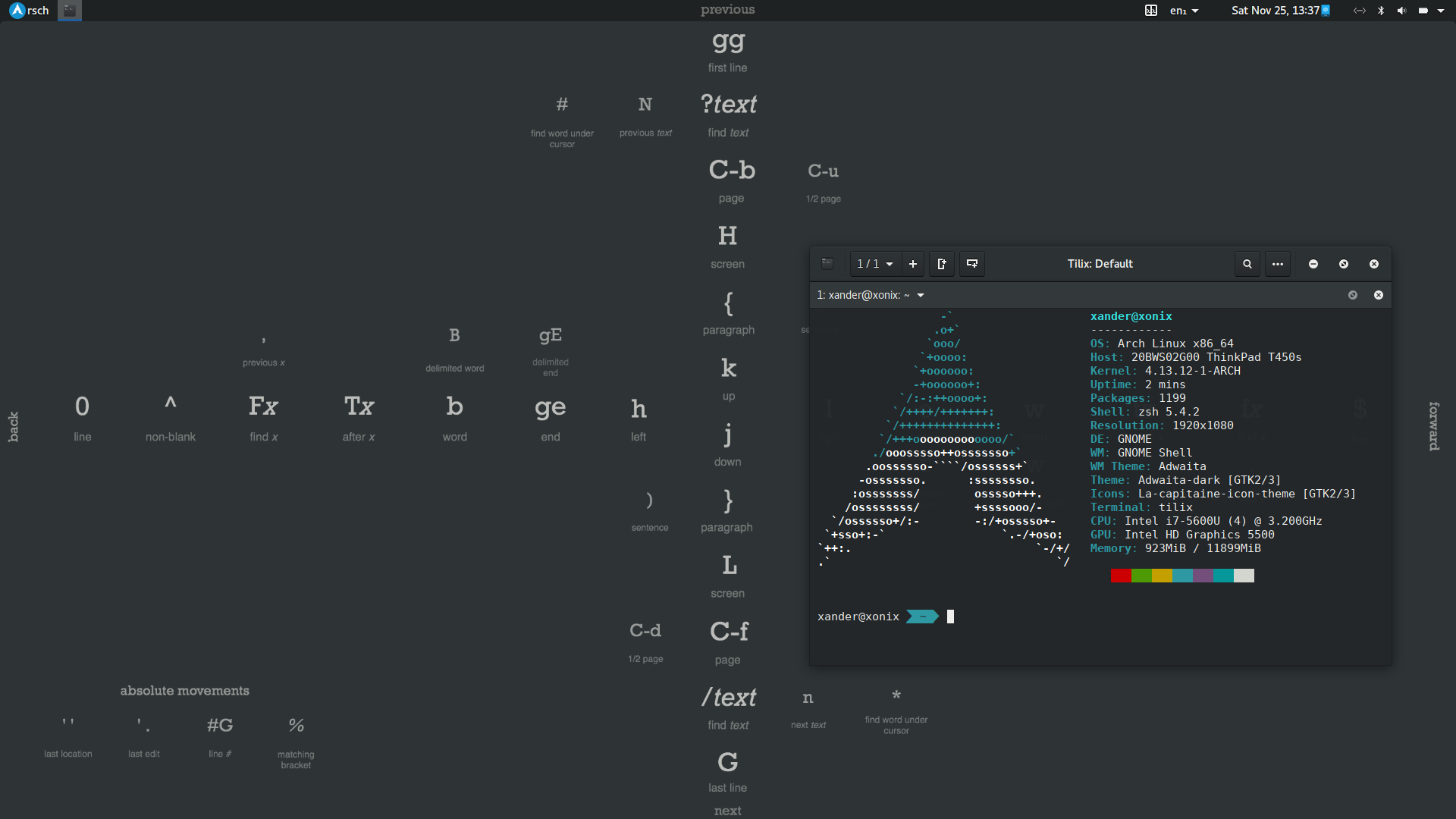1456x819 pixels.
Task: Toggle maximize on the xander@xonix terminal pane
Action: coord(1353,295)
